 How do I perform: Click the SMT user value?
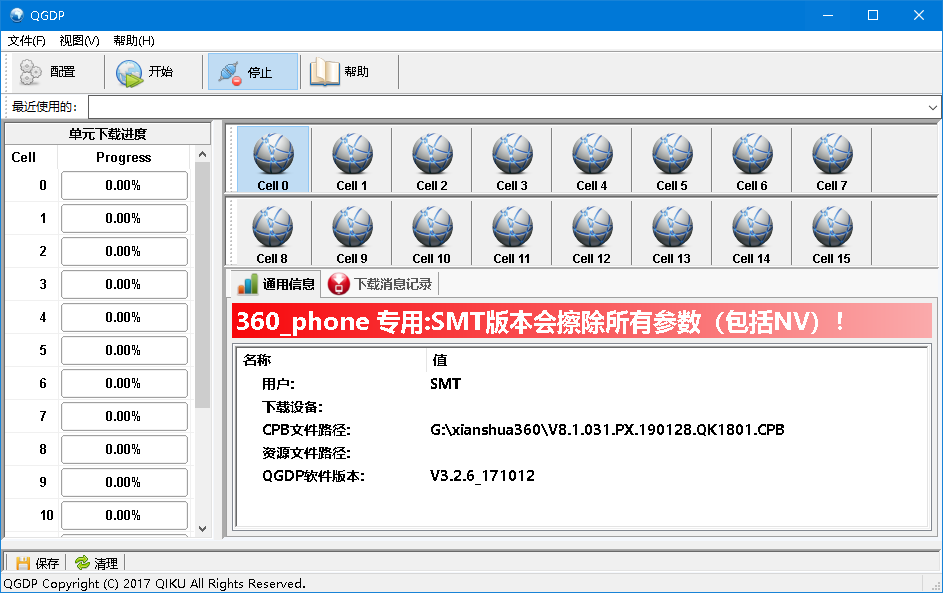445,384
